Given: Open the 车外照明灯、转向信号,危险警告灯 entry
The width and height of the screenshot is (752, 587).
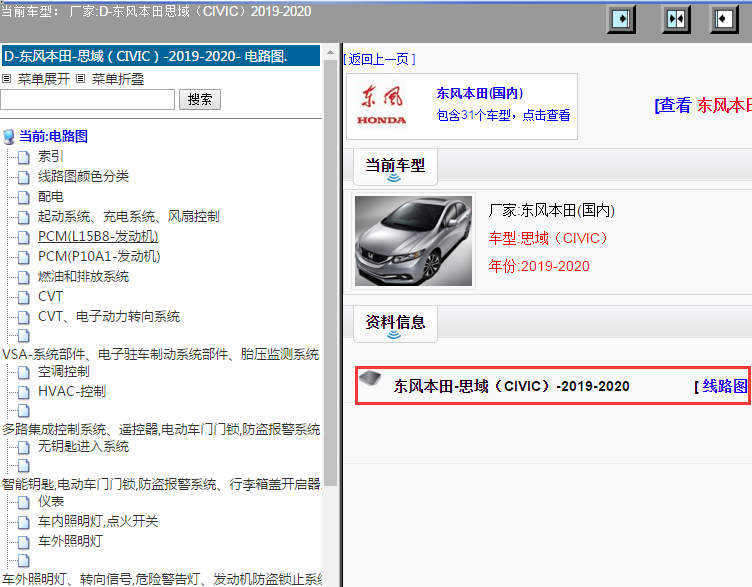Looking at the screenshot, I should click(x=162, y=579).
